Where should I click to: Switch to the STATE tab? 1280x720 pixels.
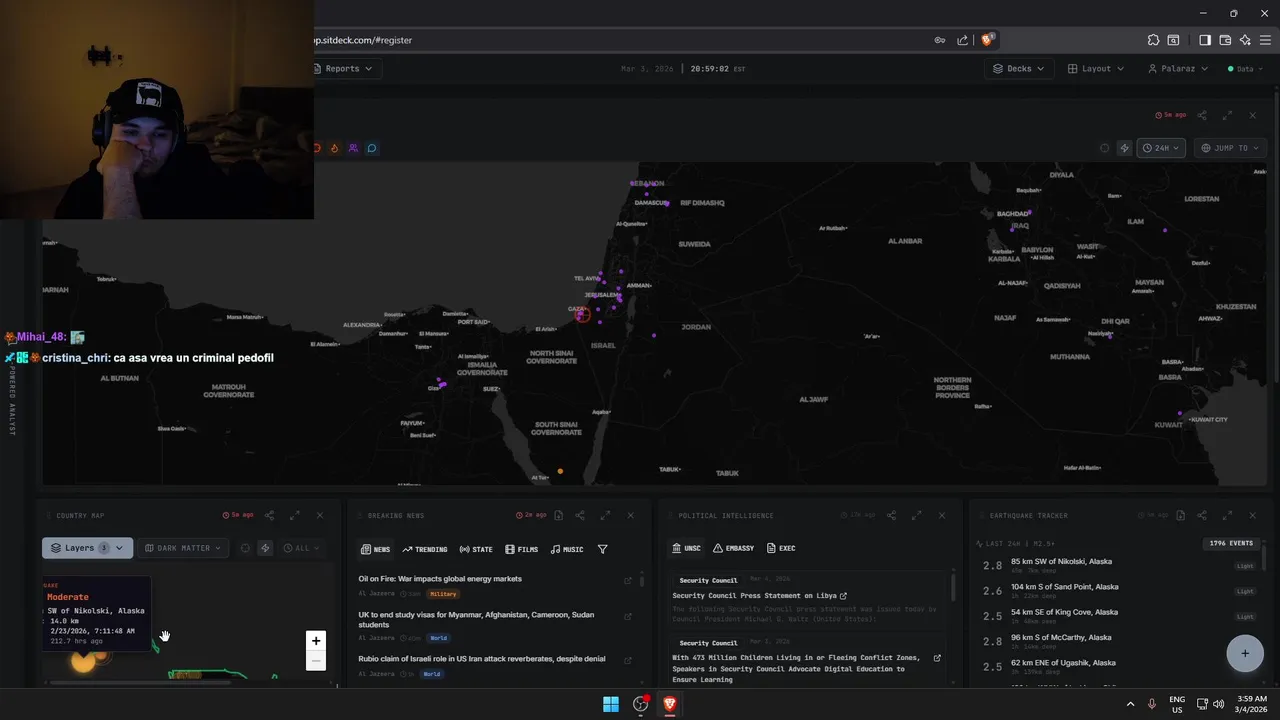pos(476,549)
